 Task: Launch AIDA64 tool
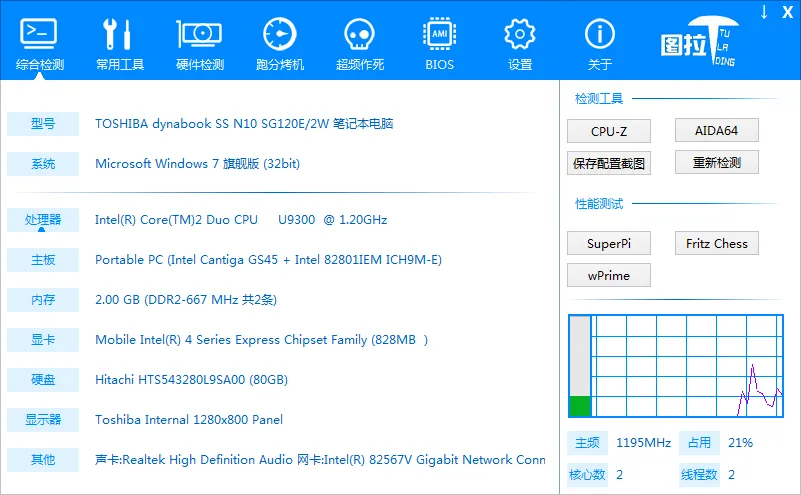716,131
